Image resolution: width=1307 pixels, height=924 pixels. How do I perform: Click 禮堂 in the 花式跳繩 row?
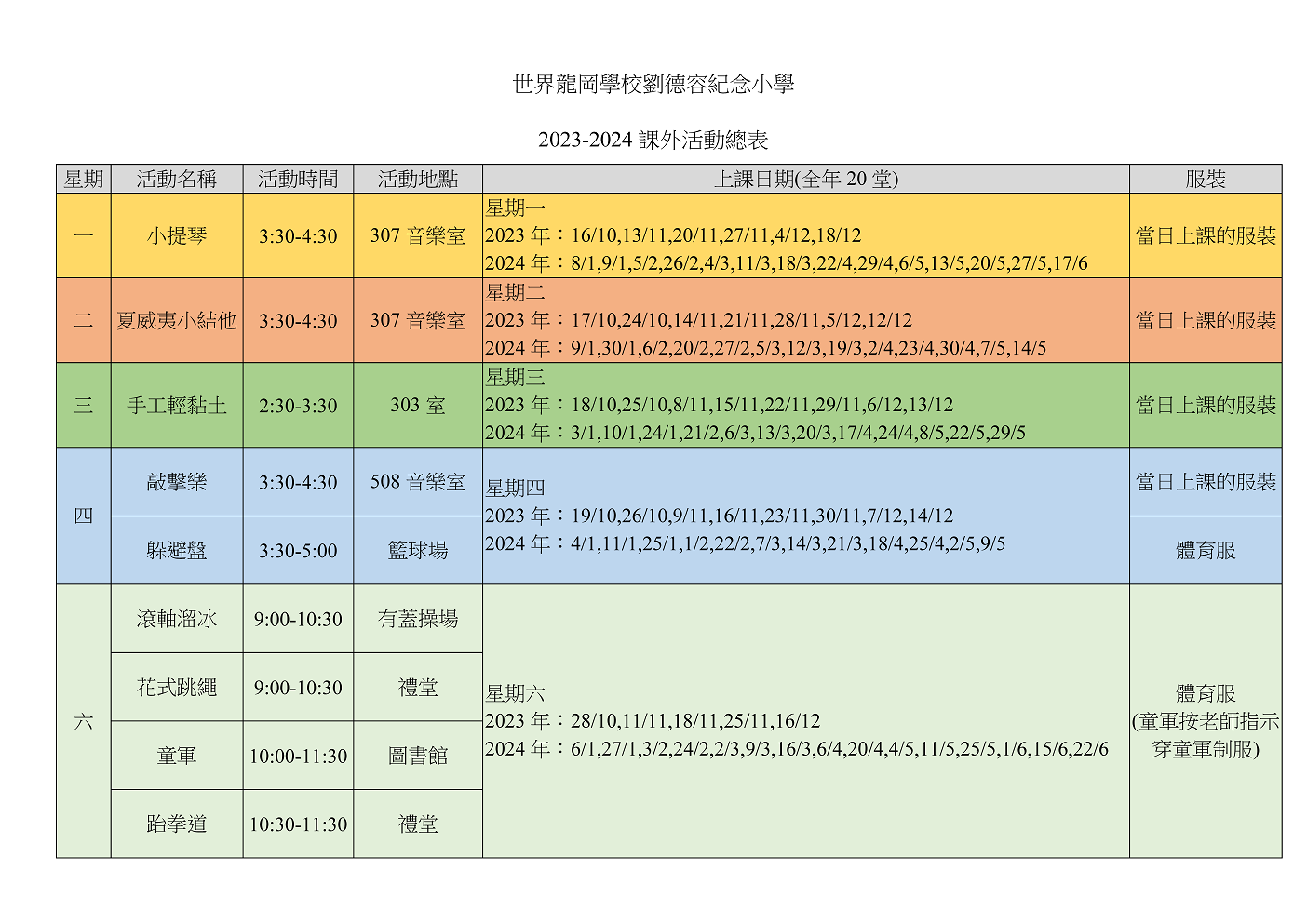418,687
